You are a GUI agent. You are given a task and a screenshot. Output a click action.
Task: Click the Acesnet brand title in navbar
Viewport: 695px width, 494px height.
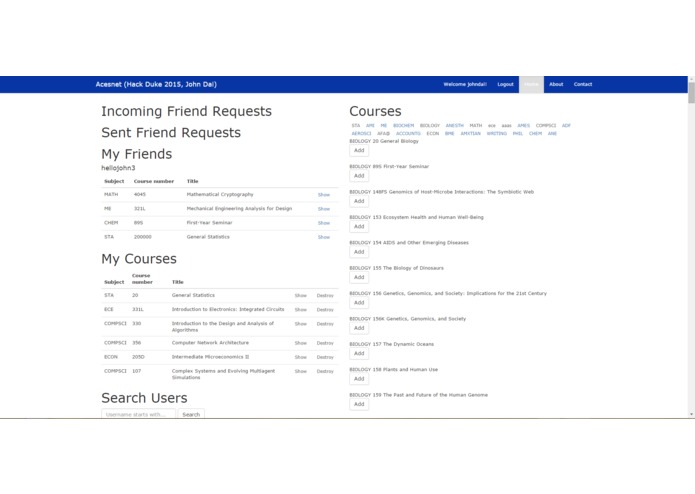(156, 84)
